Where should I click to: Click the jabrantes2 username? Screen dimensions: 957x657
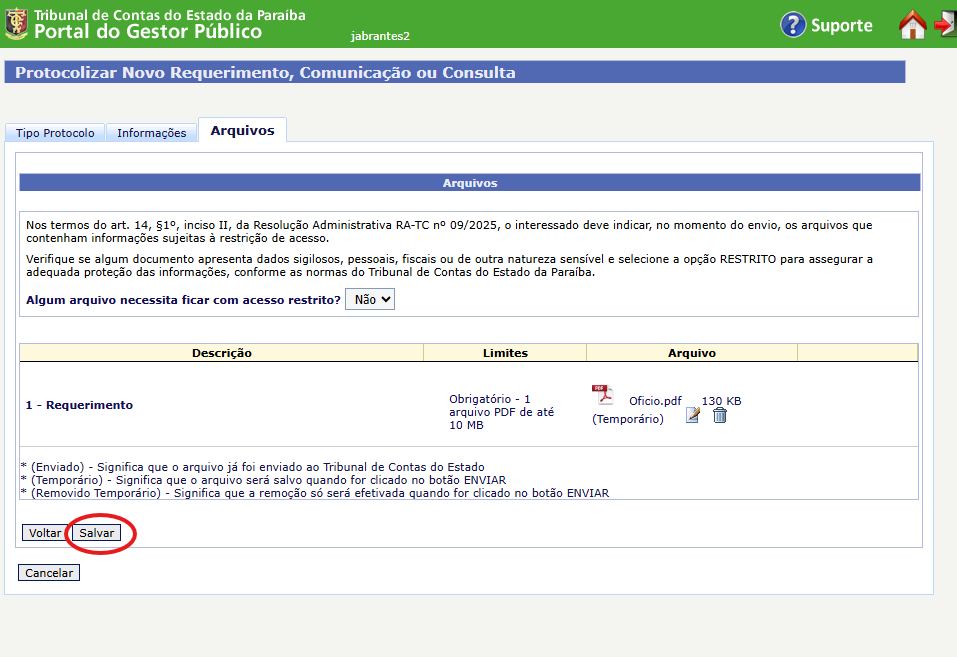coord(380,36)
